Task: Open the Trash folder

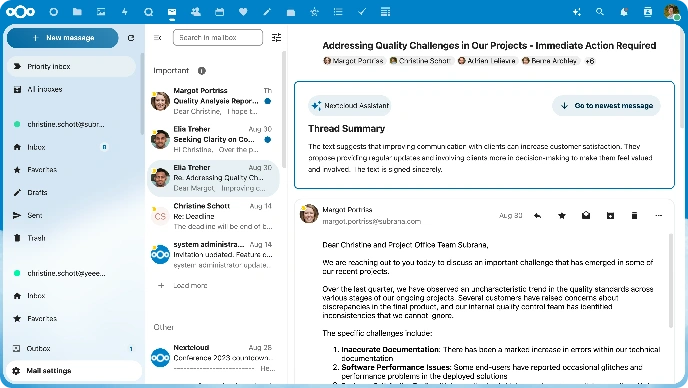Action: (x=71, y=238)
